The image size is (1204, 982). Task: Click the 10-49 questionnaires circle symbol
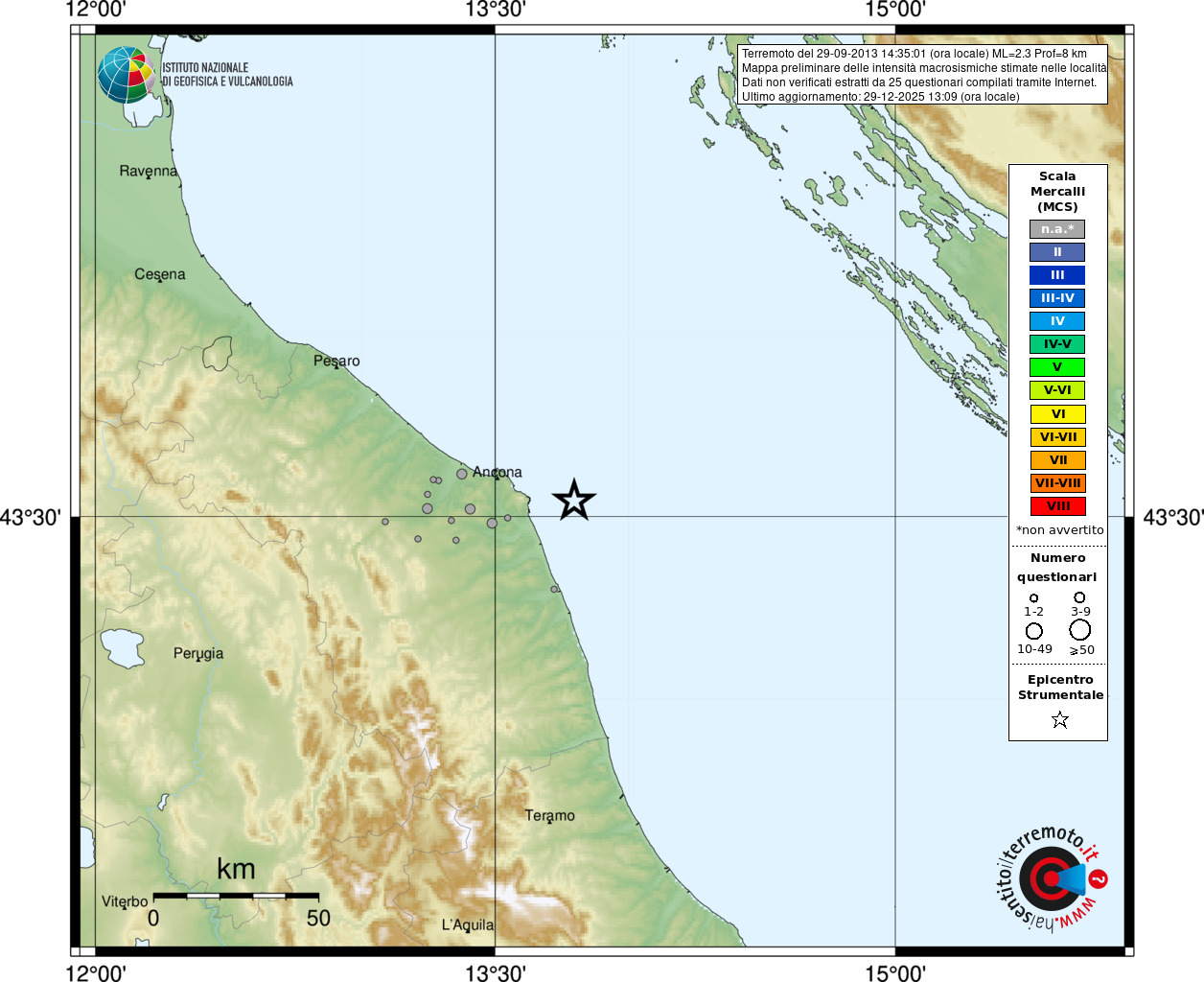[1034, 631]
